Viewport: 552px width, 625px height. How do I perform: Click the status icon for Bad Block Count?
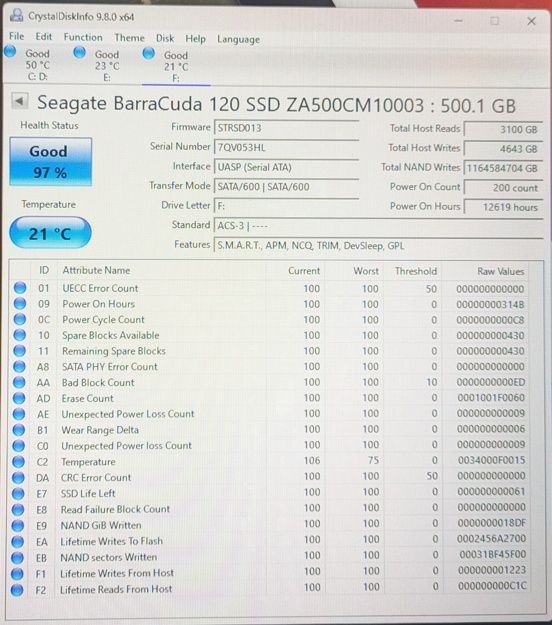click(19, 382)
